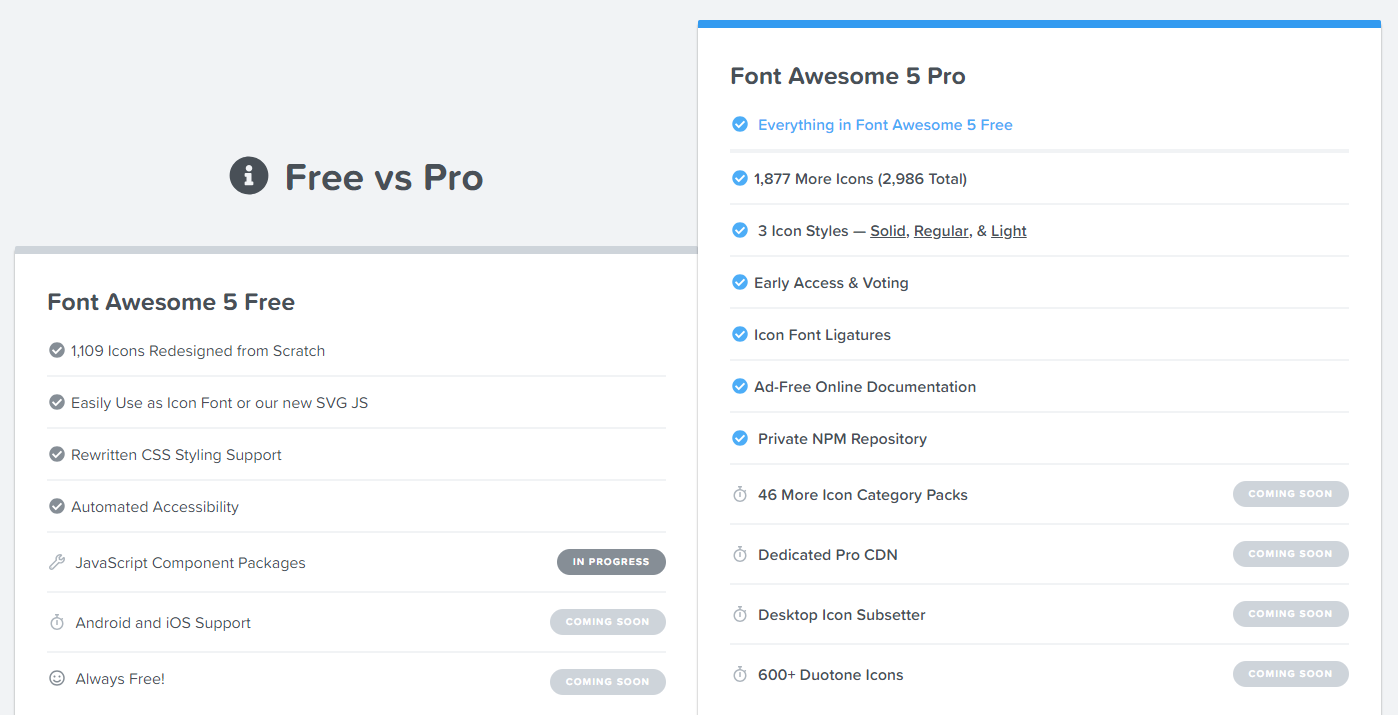The width and height of the screenshot is (1398, 715).
Task: Select the Always Free! text
Action: pos(120,679)
